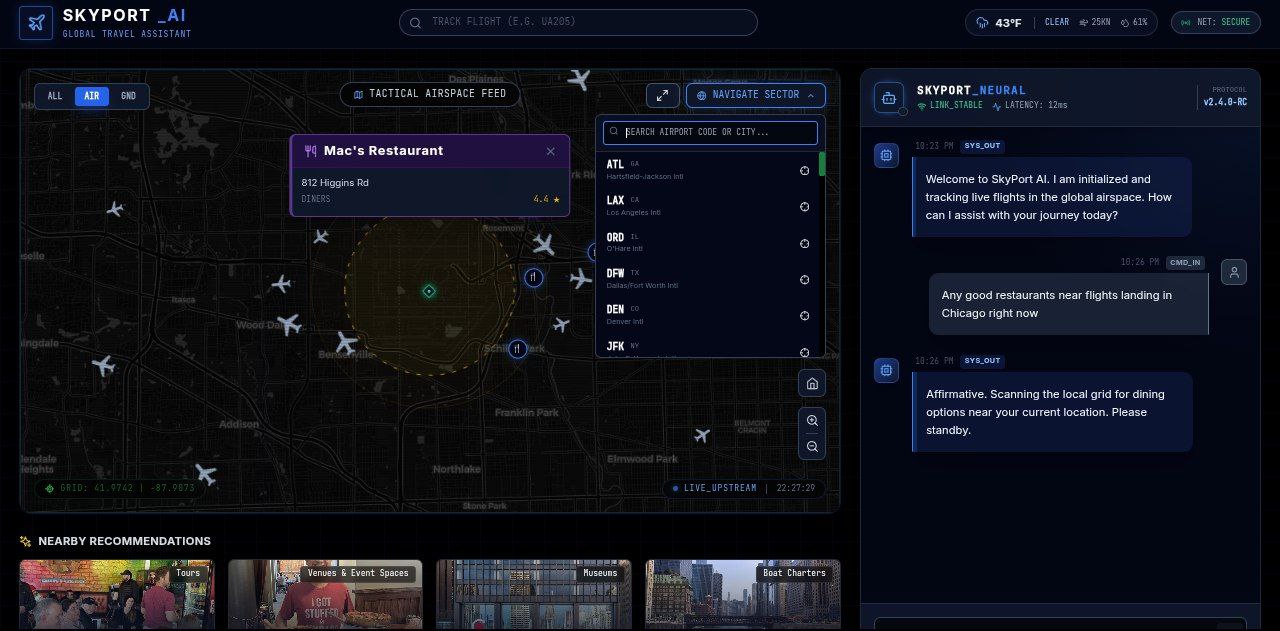Screen dimensions: 1280x631
Task: Select the AIR map filter
Action: pyautogui.click(x=92, y=96)
